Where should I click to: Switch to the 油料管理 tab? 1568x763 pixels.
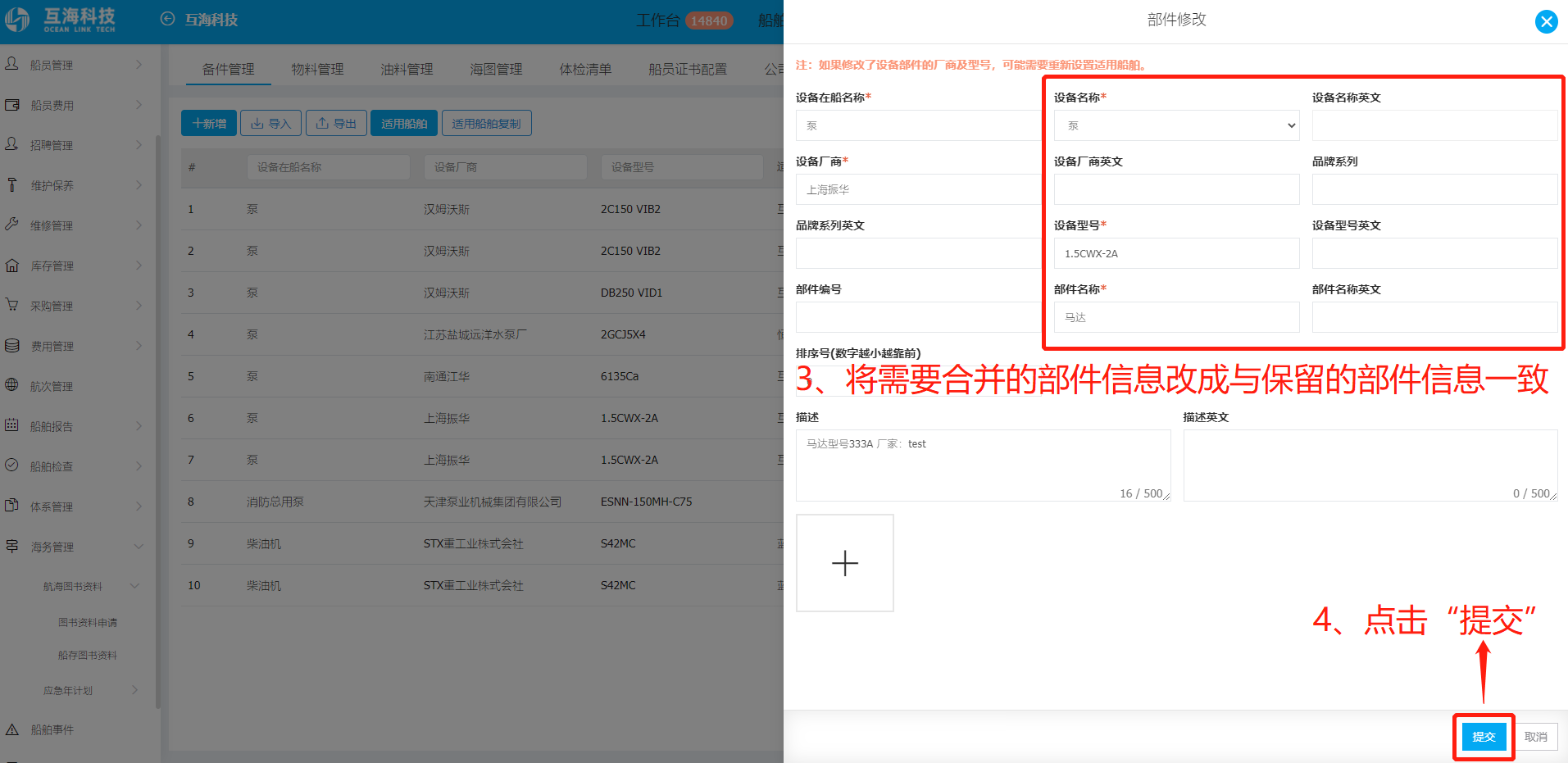pos(407,69)
